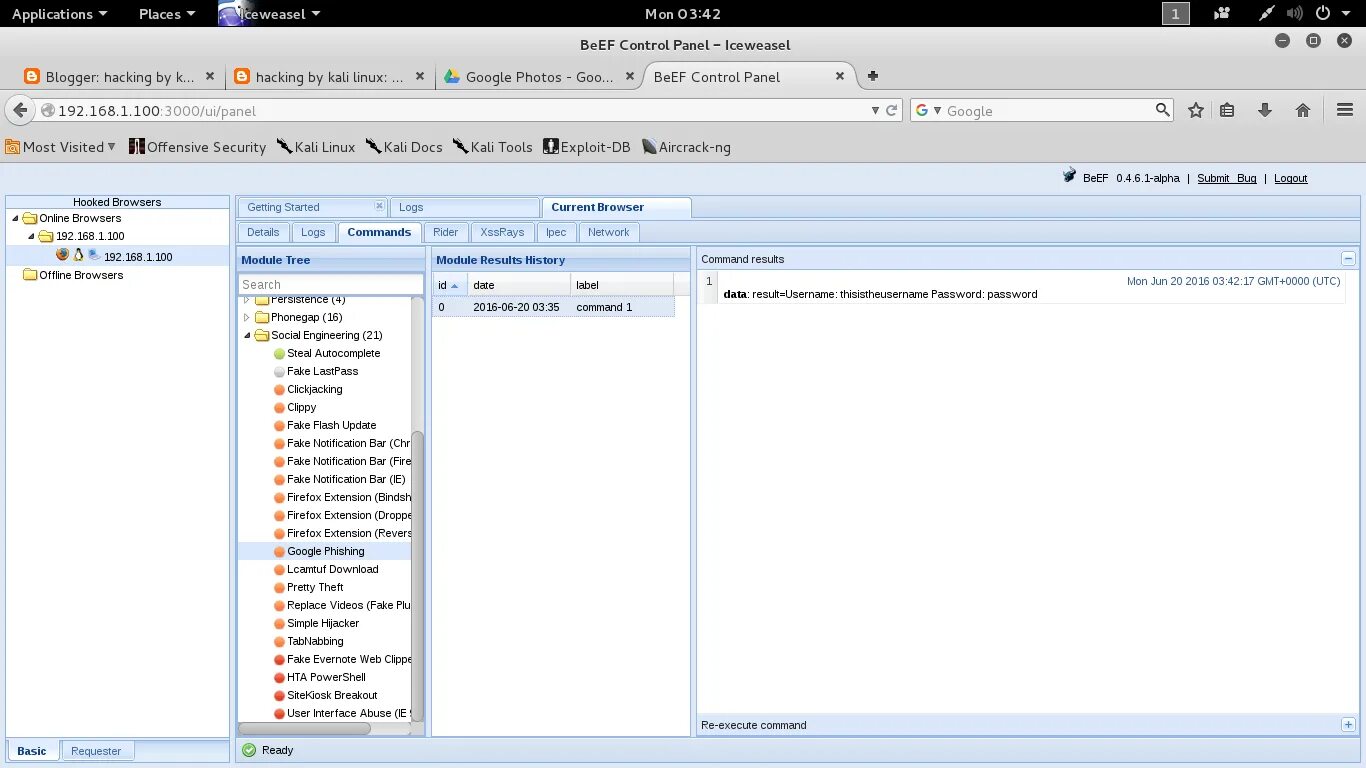Select the Lcamtuf Download module
The width and height of the screenshot is (1366, 768).
[x=326, y=569]
